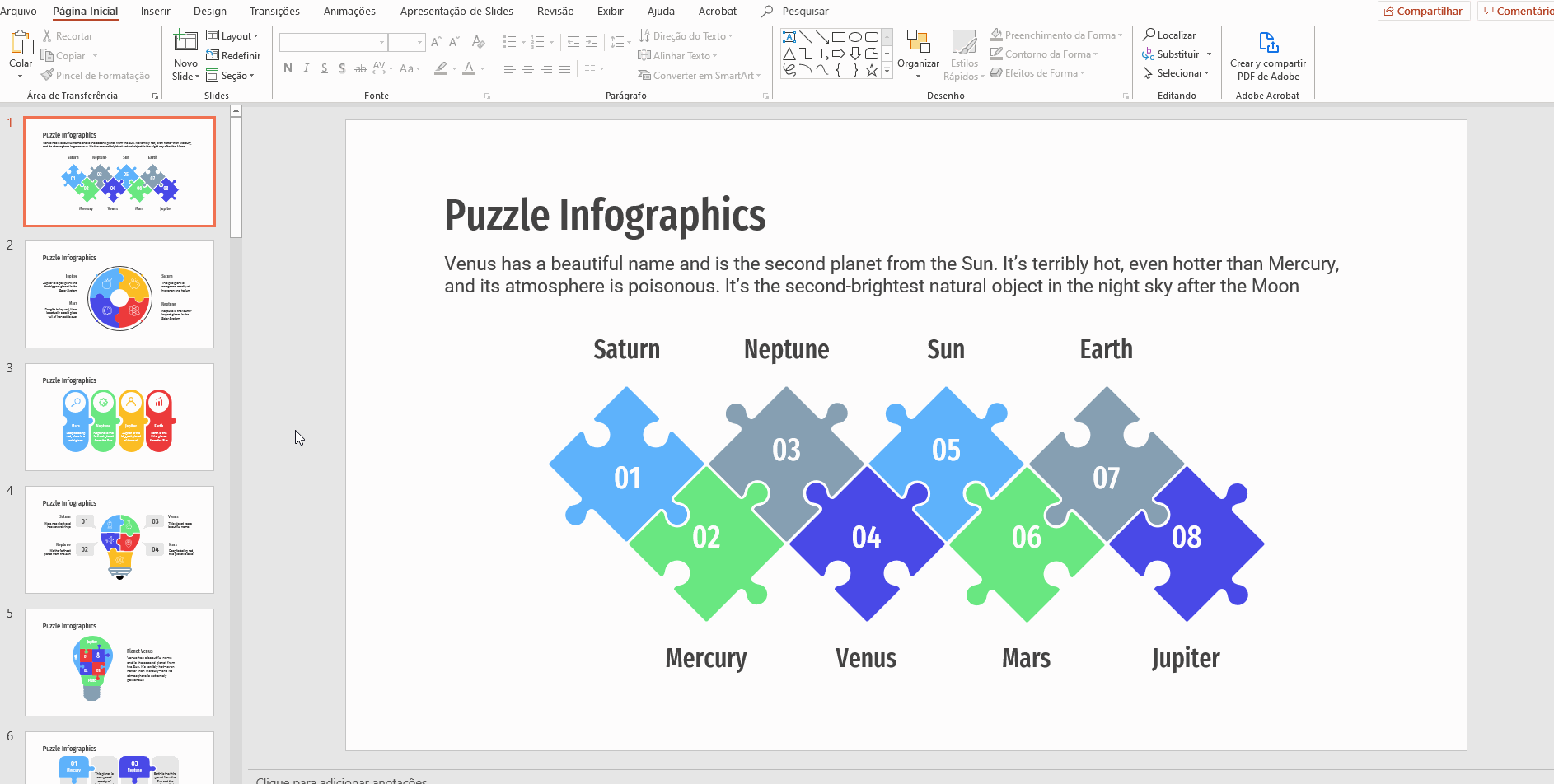Select the triangle shape

tap(789, 54)
